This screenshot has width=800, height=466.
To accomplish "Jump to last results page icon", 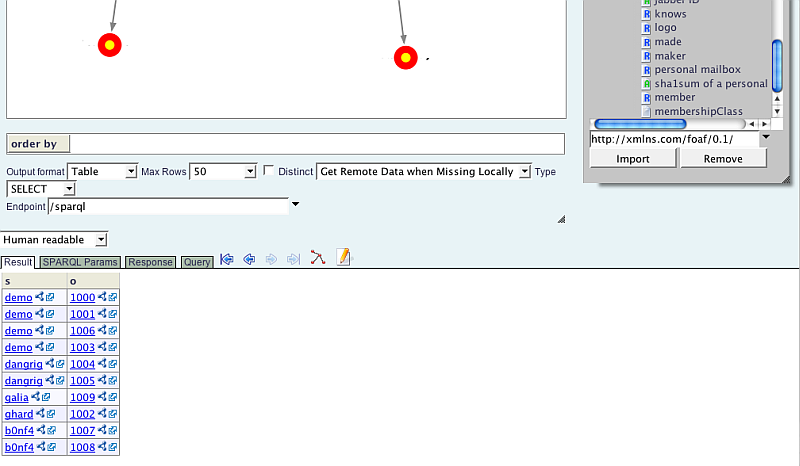I will pyautogui.click(x=293, y=259).
